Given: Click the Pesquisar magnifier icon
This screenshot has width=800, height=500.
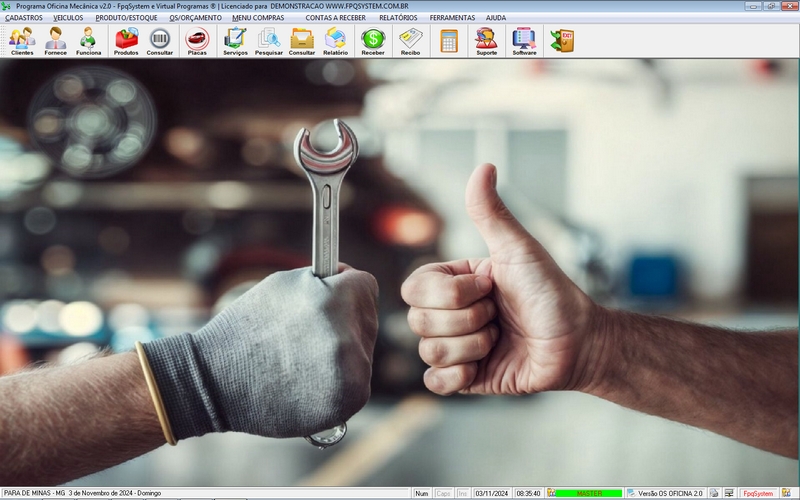Looking at the screenshot, I should click(269, 41).
